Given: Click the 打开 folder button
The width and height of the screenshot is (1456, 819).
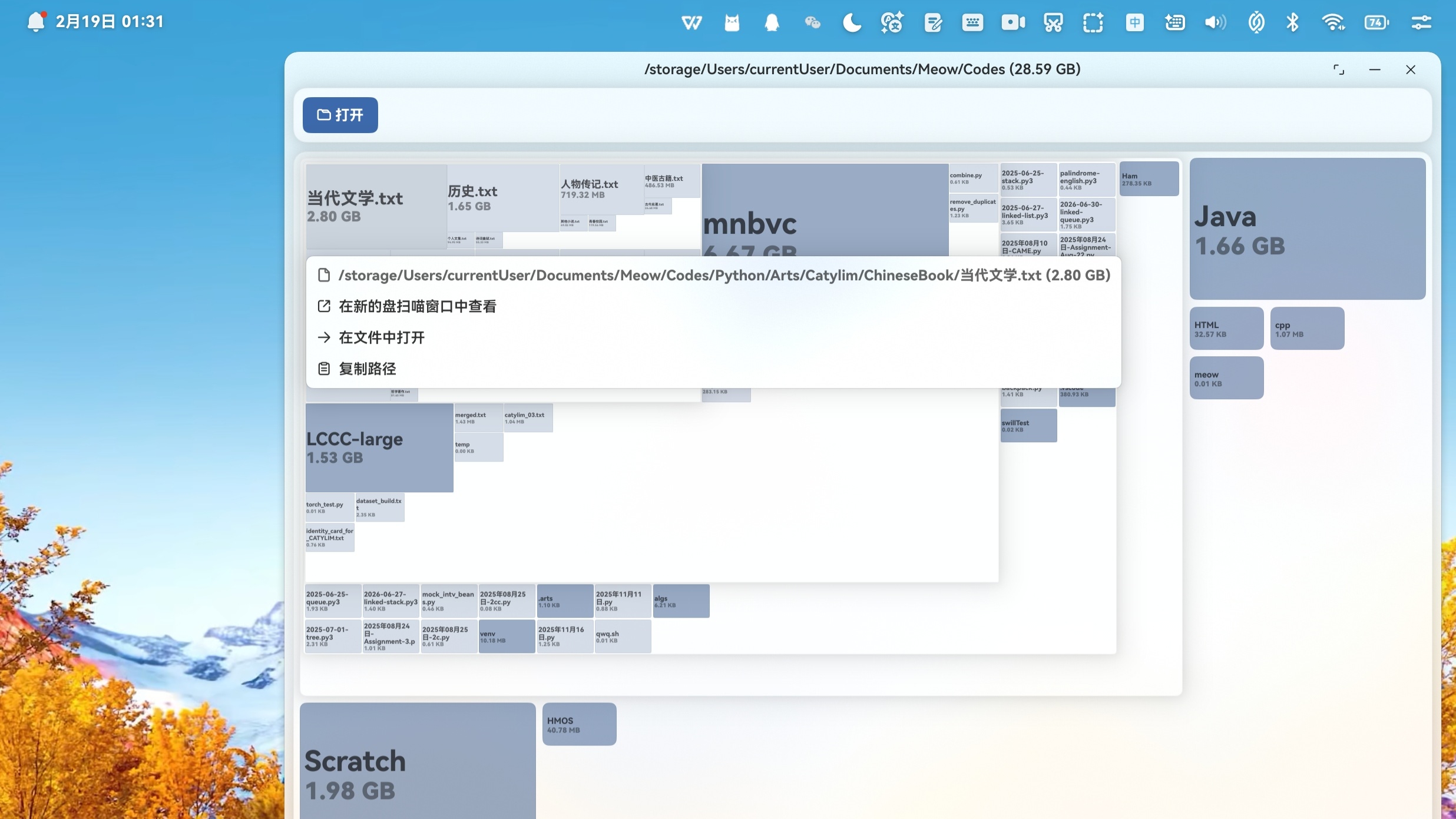Looking at the screenshot, I should (340, 115).
